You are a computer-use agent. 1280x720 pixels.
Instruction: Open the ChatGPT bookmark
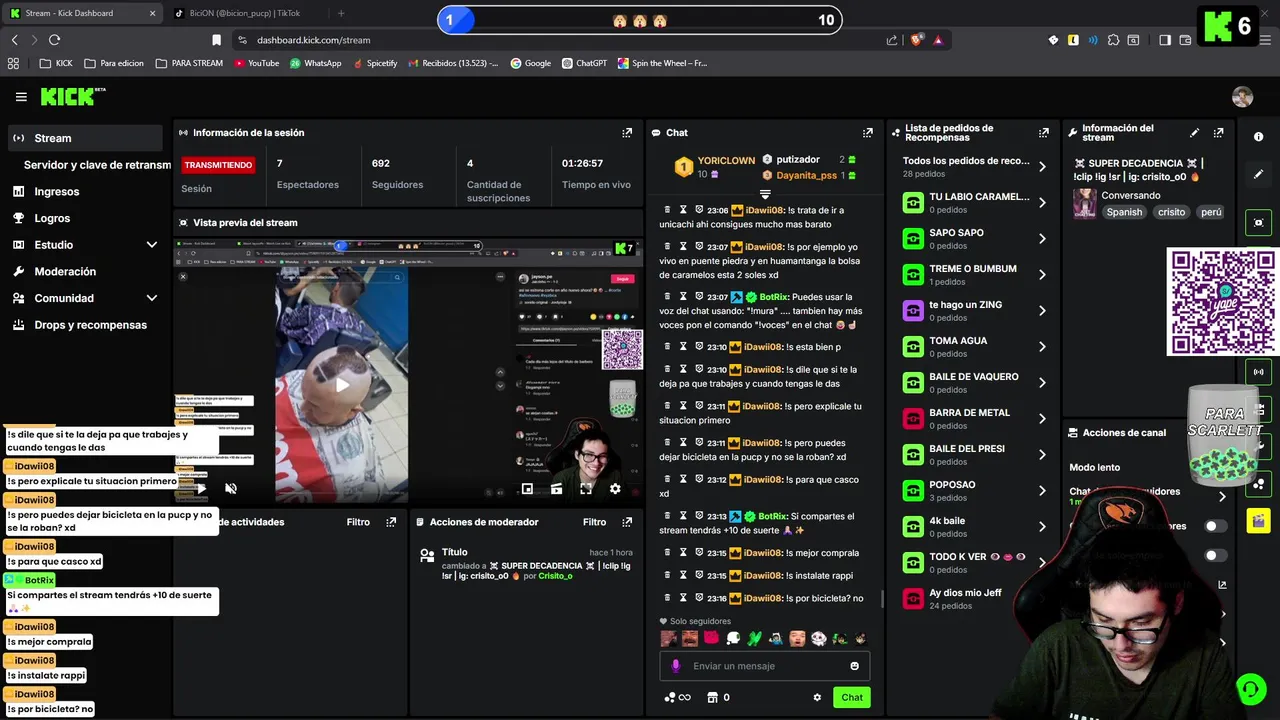584,63
